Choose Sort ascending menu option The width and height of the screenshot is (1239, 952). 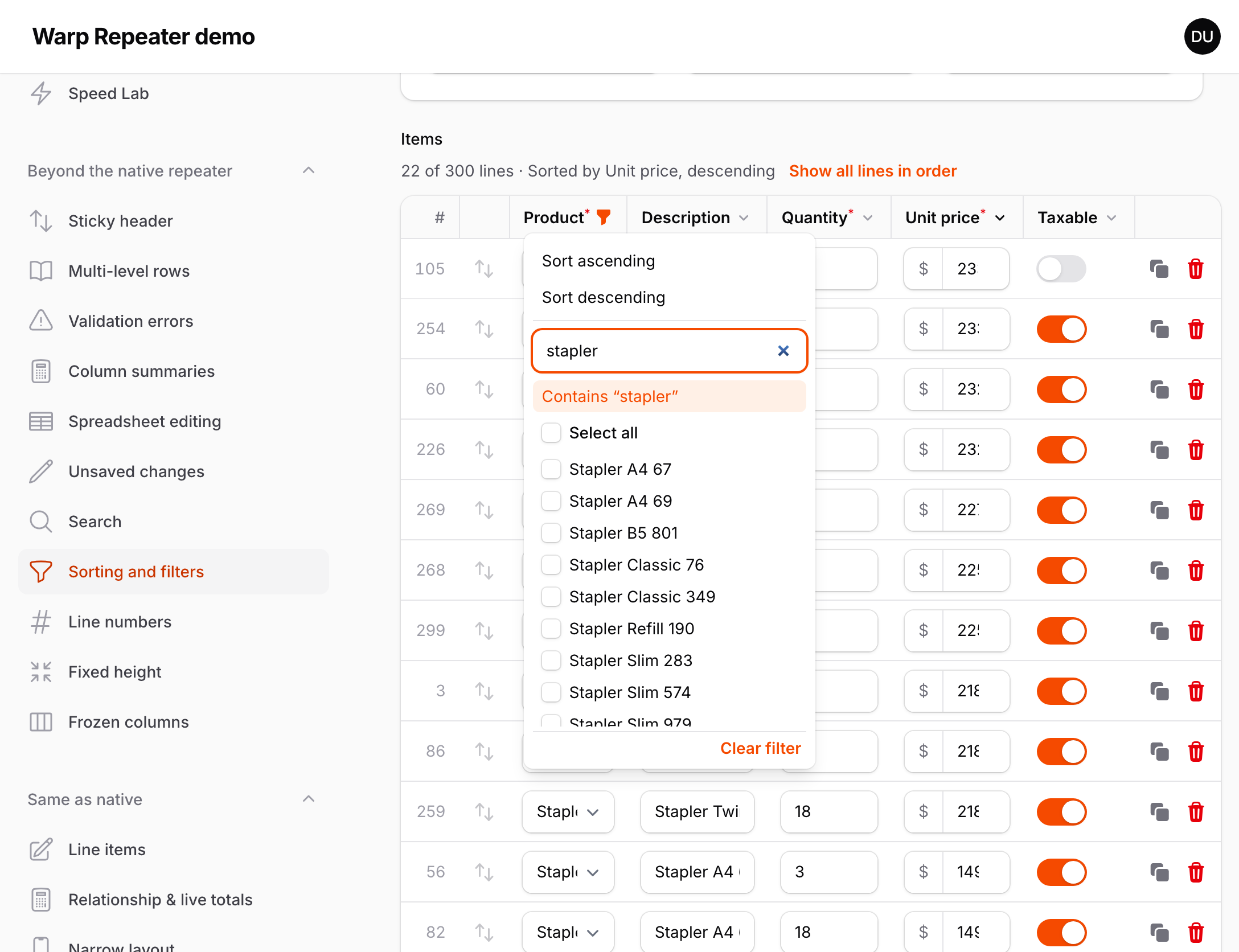pos(669,261)
